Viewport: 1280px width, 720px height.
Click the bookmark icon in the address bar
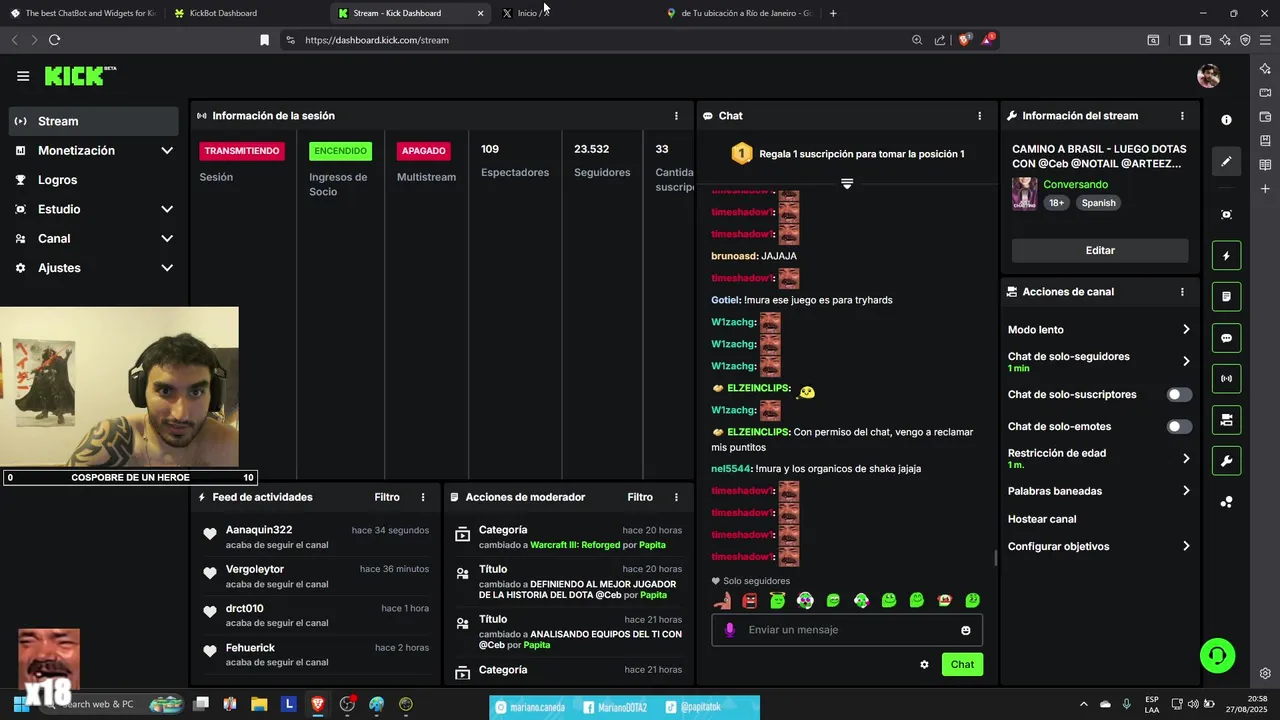(x=264, y=40)
